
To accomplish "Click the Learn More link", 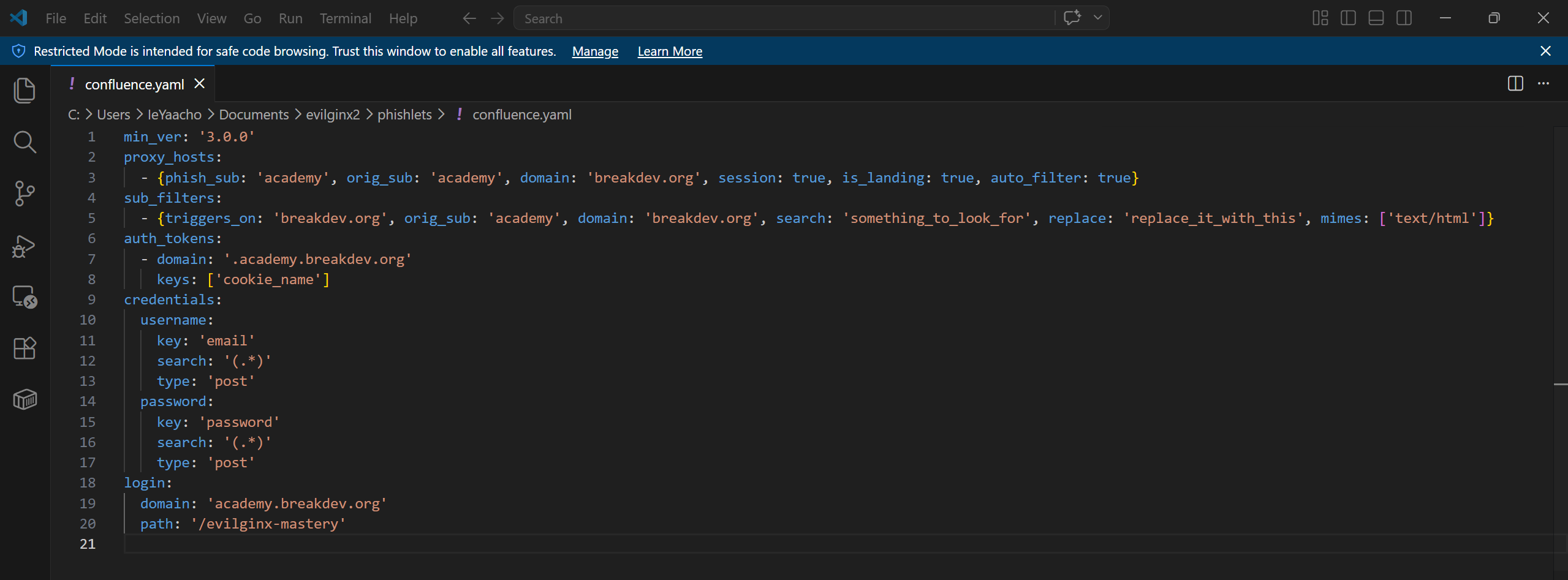I will coord(670,51).
